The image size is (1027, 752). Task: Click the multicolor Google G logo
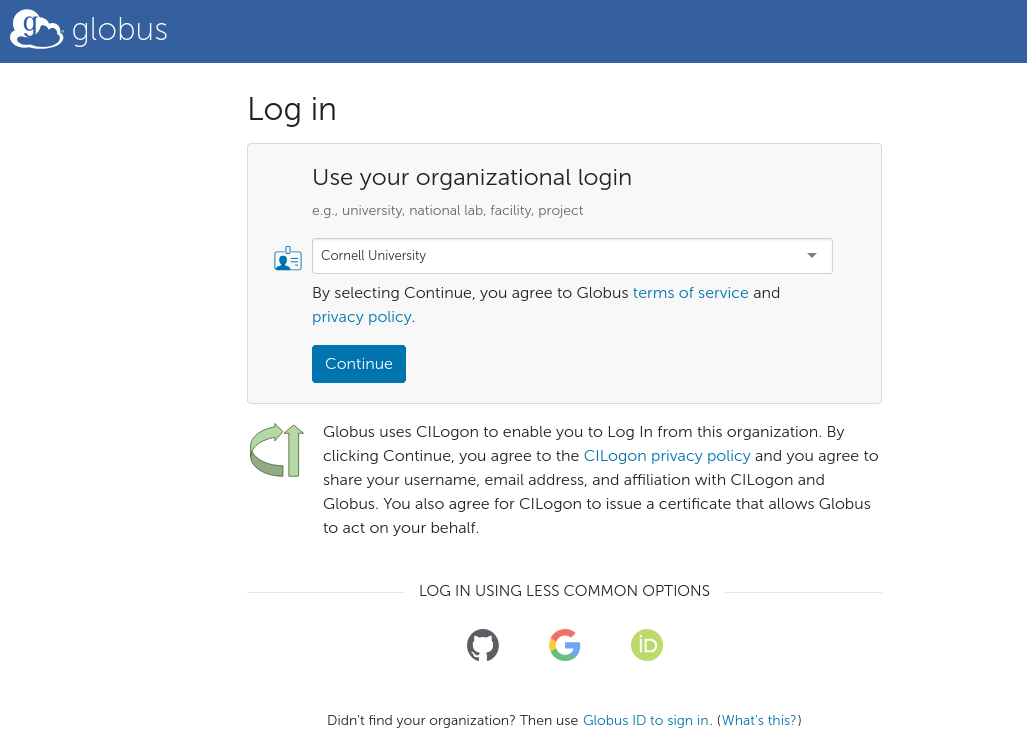pyautogui.click(x=564, y=645)
